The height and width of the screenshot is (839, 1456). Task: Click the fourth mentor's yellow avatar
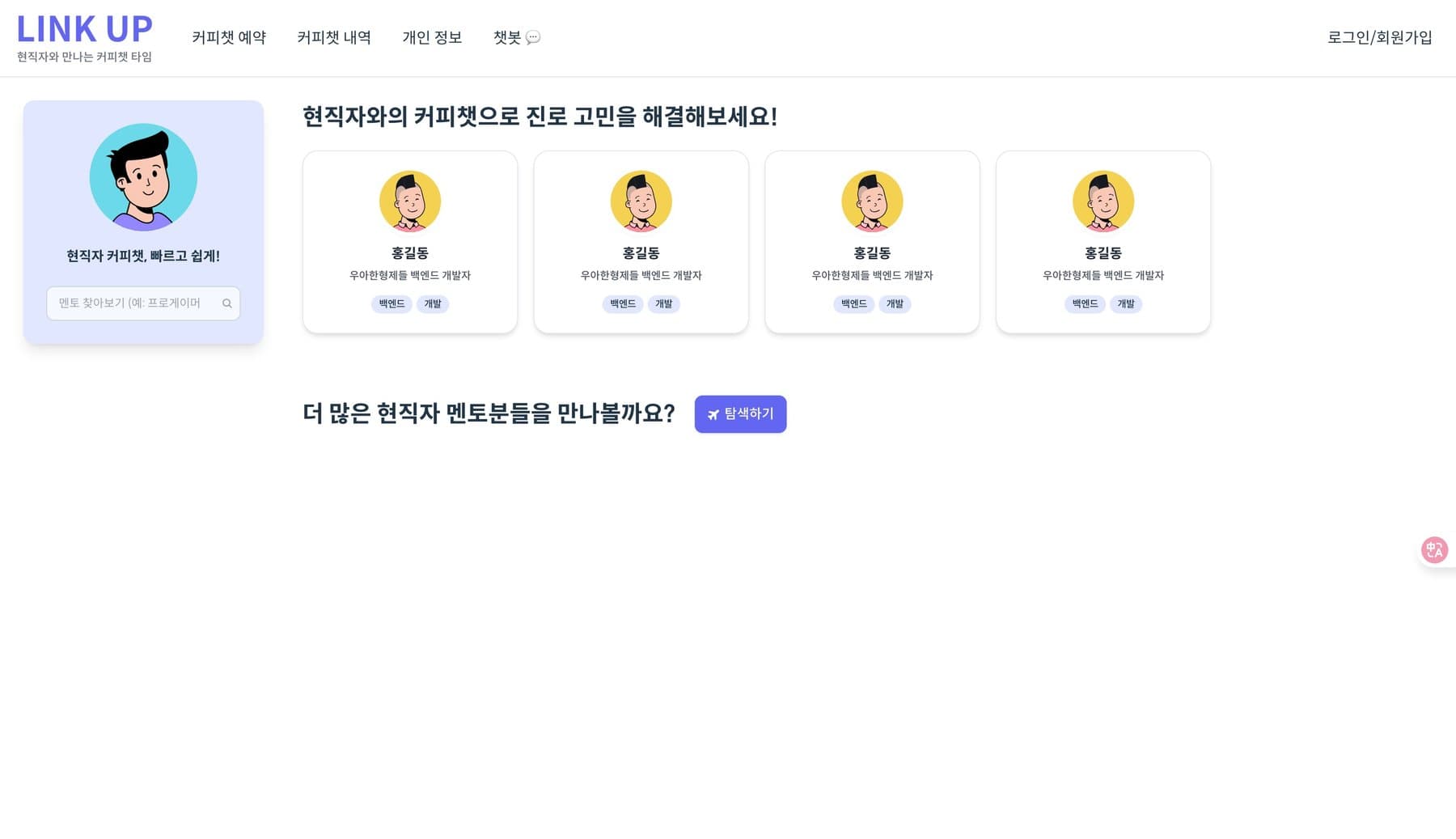[1103, 201]
